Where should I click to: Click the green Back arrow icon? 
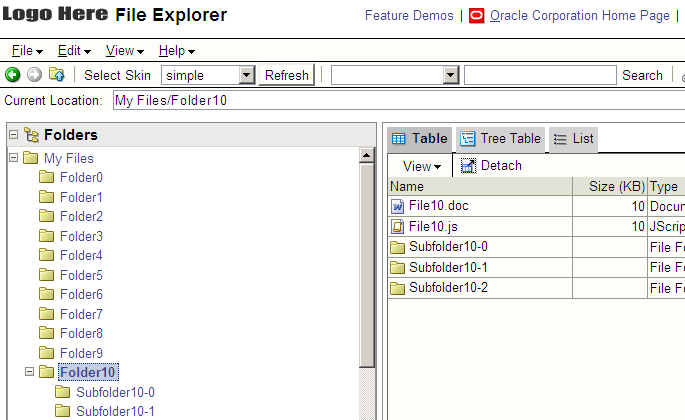point(13,75)
